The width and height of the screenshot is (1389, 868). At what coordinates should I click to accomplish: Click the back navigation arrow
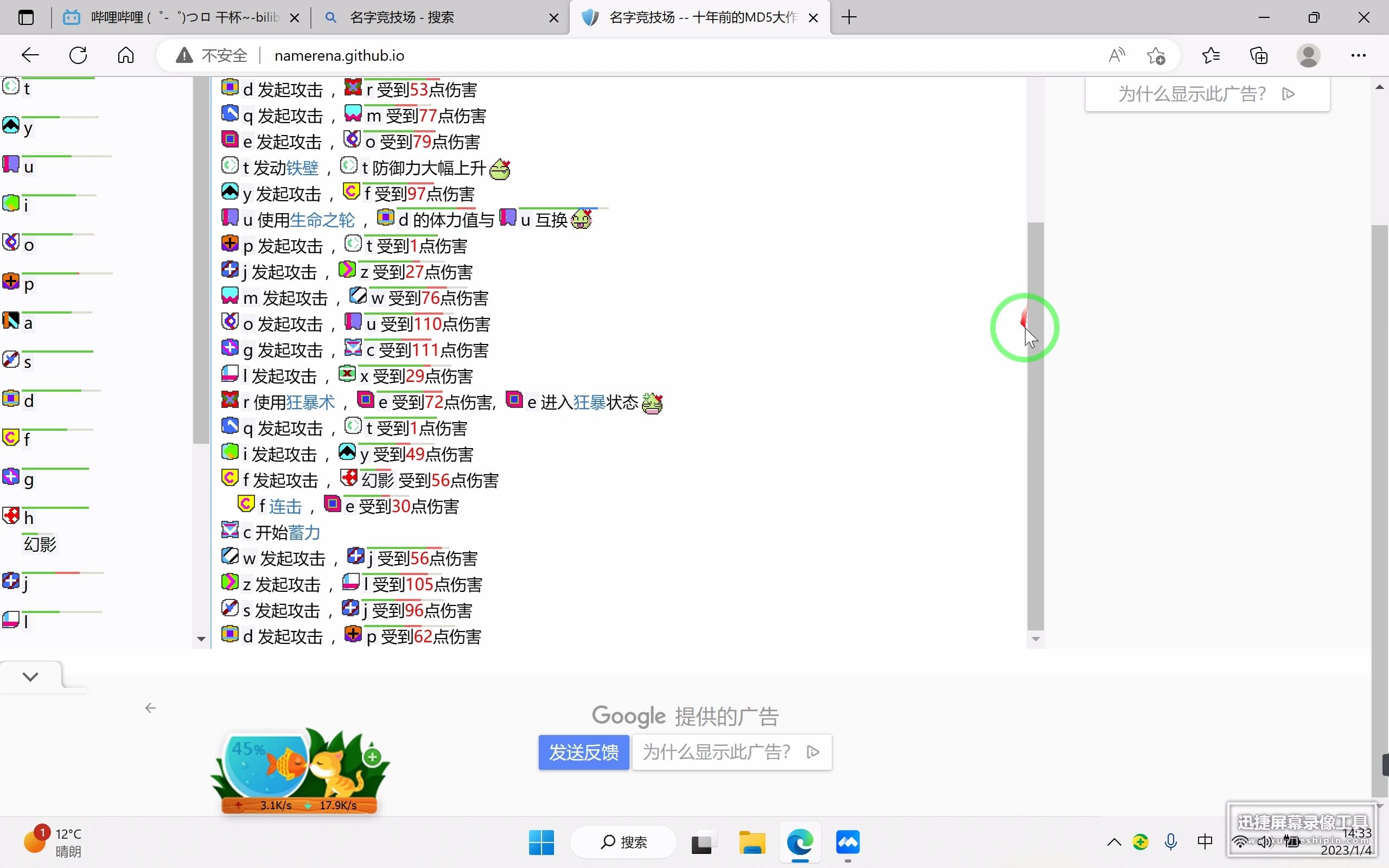pyautogui.click(x=30, y=55)
